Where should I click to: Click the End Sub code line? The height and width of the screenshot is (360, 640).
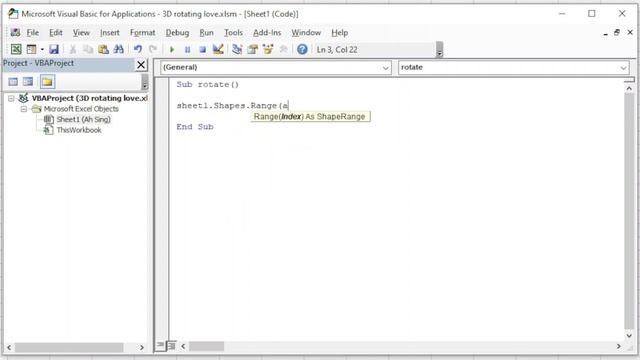click(x=195, y=127)
